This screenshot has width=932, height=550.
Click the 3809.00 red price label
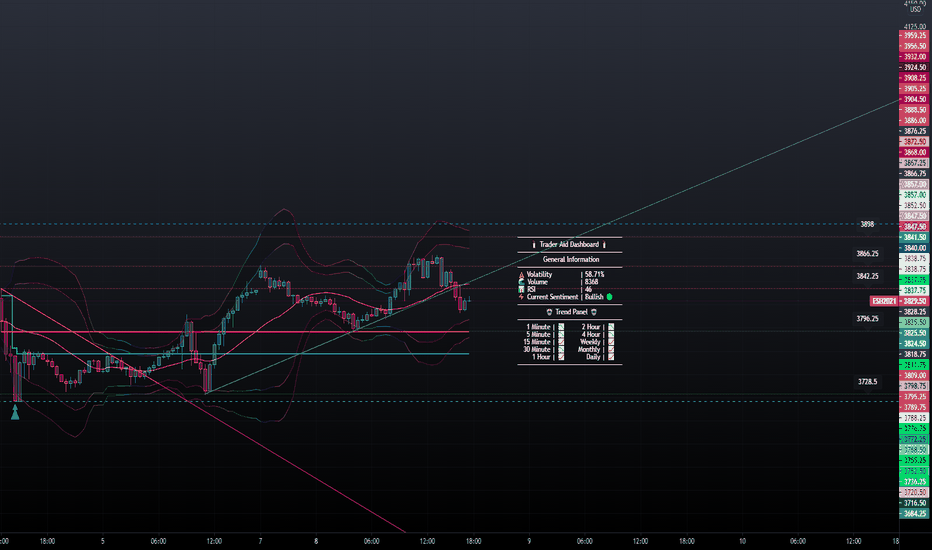tap(914, 376)
